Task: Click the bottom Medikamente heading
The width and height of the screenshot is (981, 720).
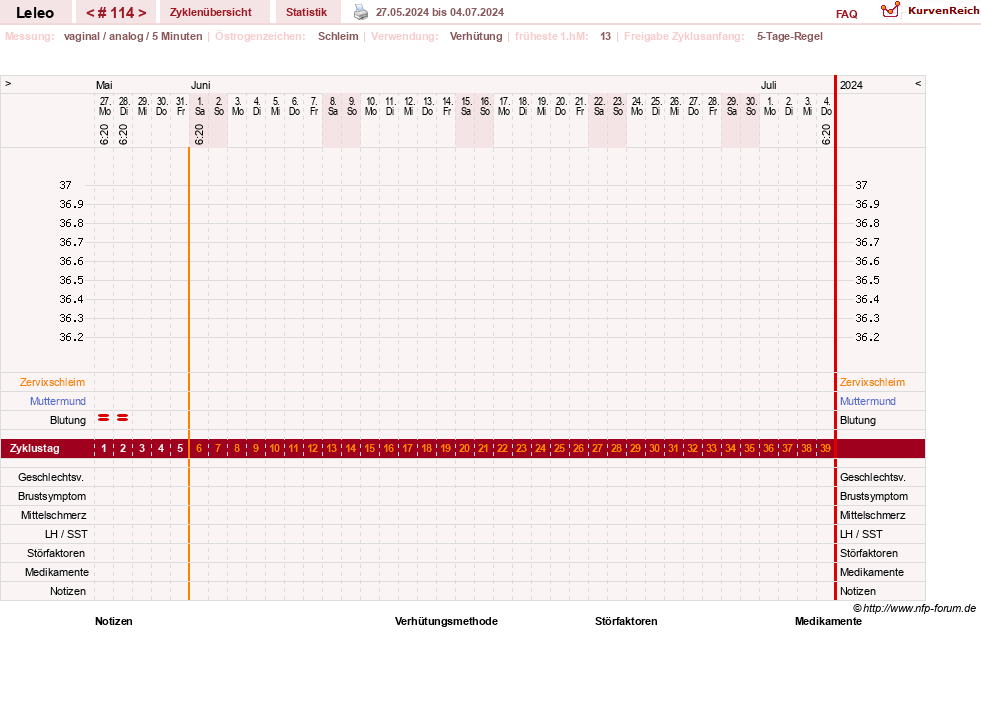Action: click(828, 621)
